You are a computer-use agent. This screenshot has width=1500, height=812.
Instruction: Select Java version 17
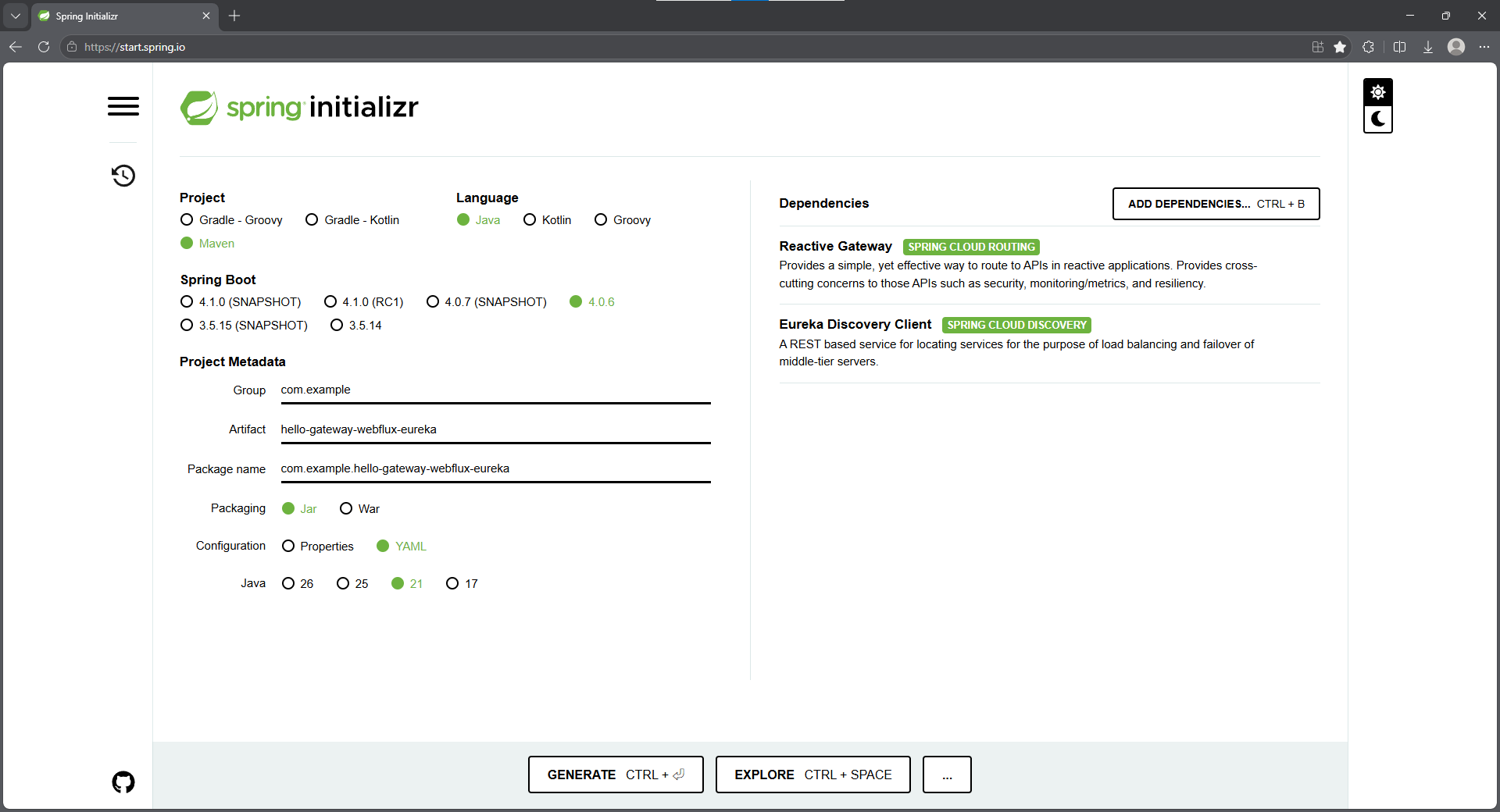tap(462, 584)
